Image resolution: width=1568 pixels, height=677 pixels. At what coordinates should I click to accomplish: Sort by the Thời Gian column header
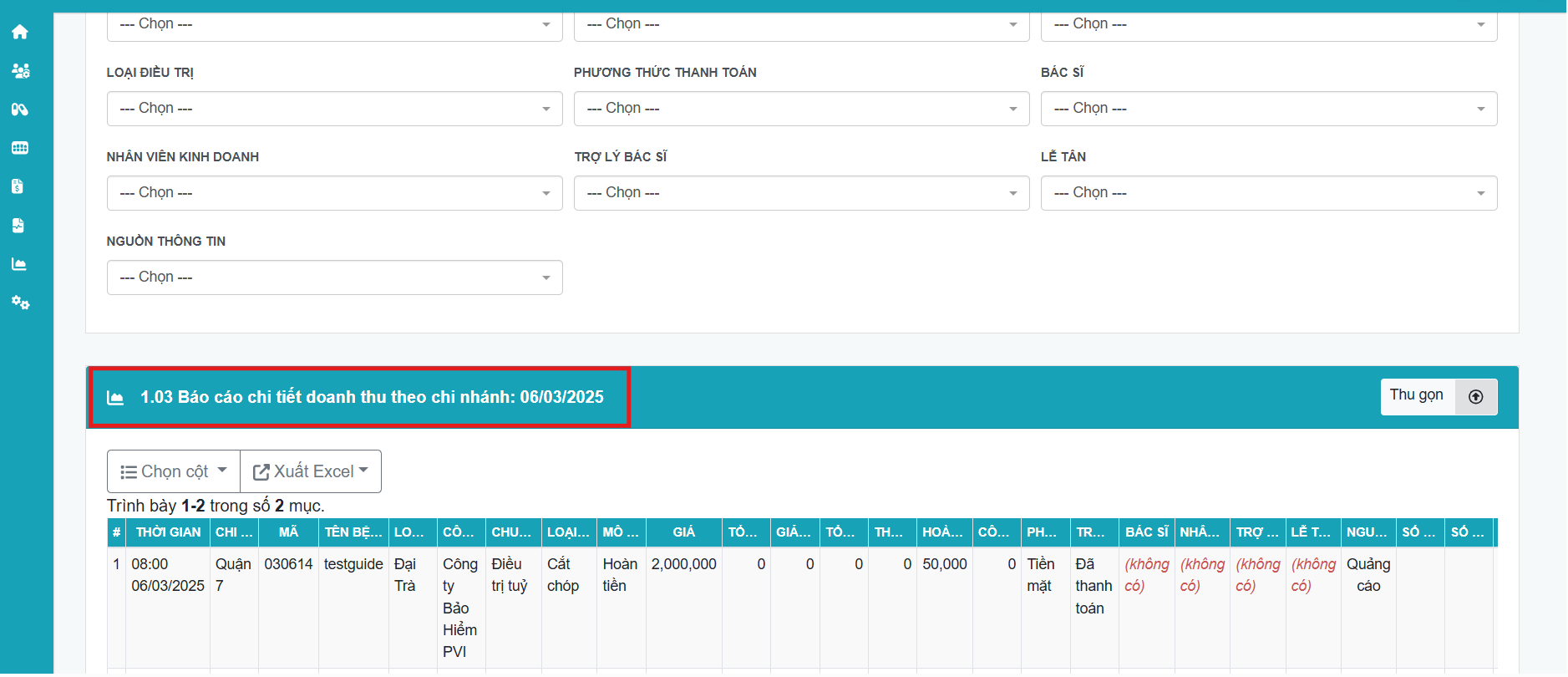[x=168, y=532]
